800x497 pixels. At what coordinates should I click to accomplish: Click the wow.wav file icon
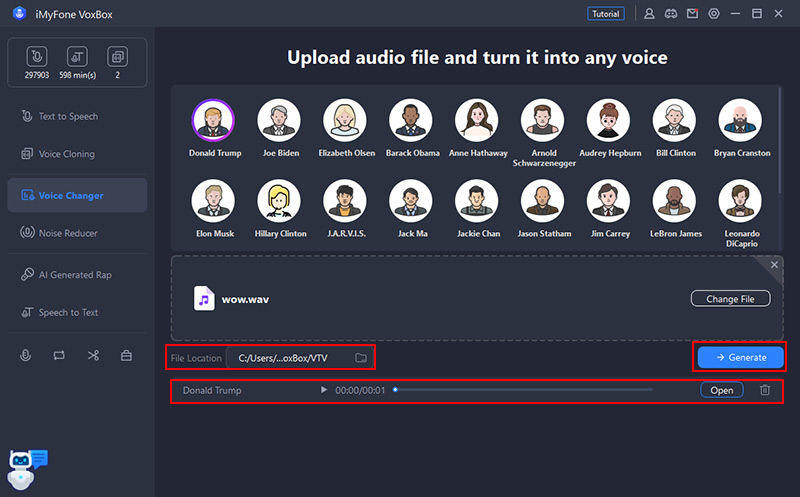(x=204, y=299)
